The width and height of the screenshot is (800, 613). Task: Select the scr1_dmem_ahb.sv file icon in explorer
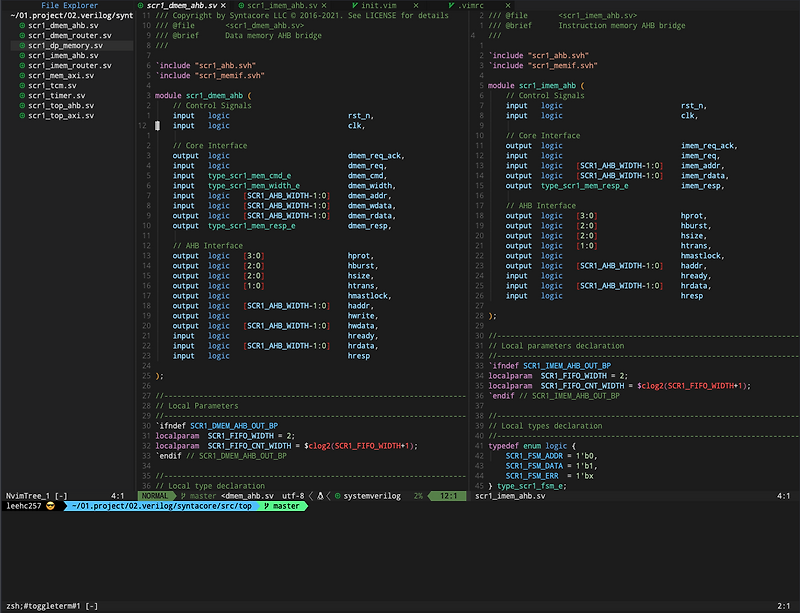coord(22,27)
